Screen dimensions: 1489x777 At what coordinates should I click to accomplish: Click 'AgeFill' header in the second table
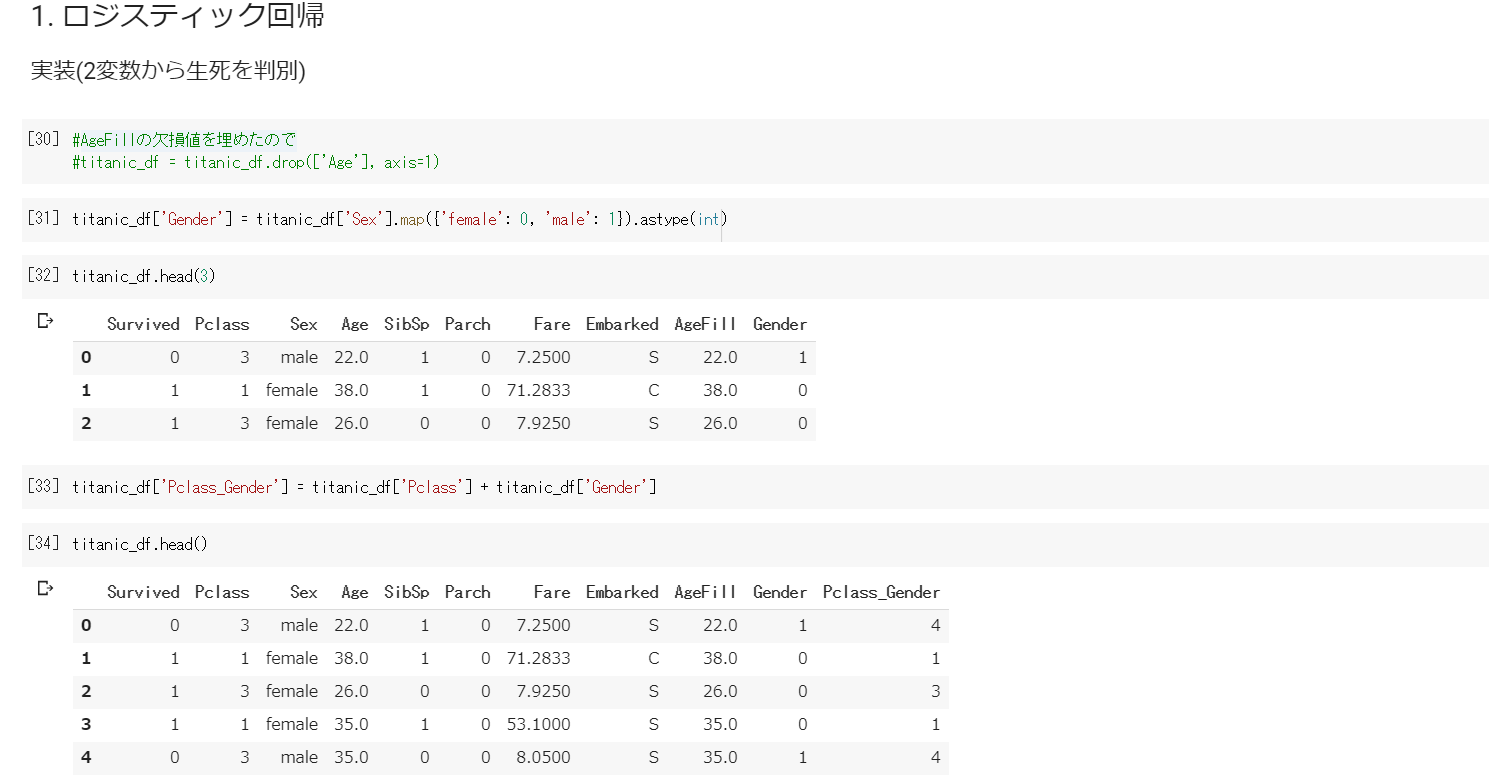705,592
